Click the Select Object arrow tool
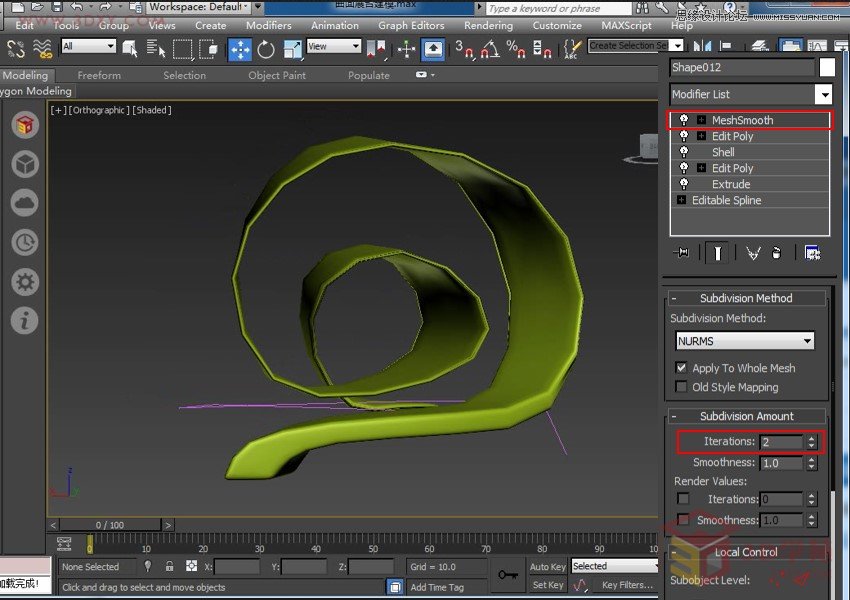The width and height of the screenshot is (850, 600). click(130, 49)
